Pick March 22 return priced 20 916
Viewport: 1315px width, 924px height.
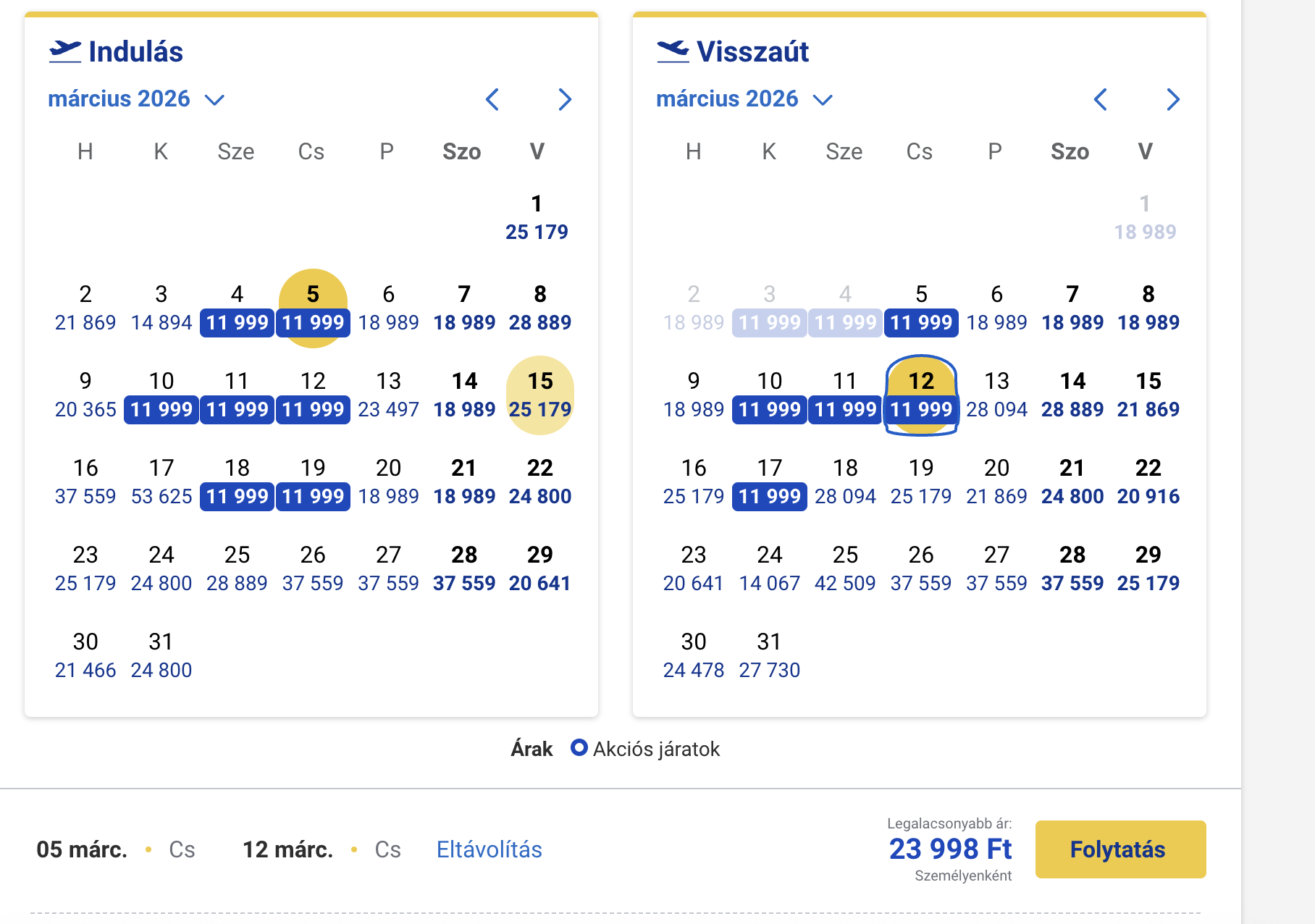(x=1148, y=482)
